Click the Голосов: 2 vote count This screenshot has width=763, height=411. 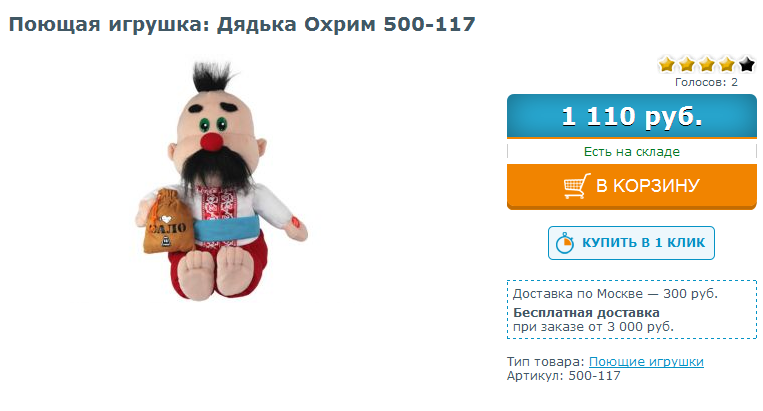706,82
